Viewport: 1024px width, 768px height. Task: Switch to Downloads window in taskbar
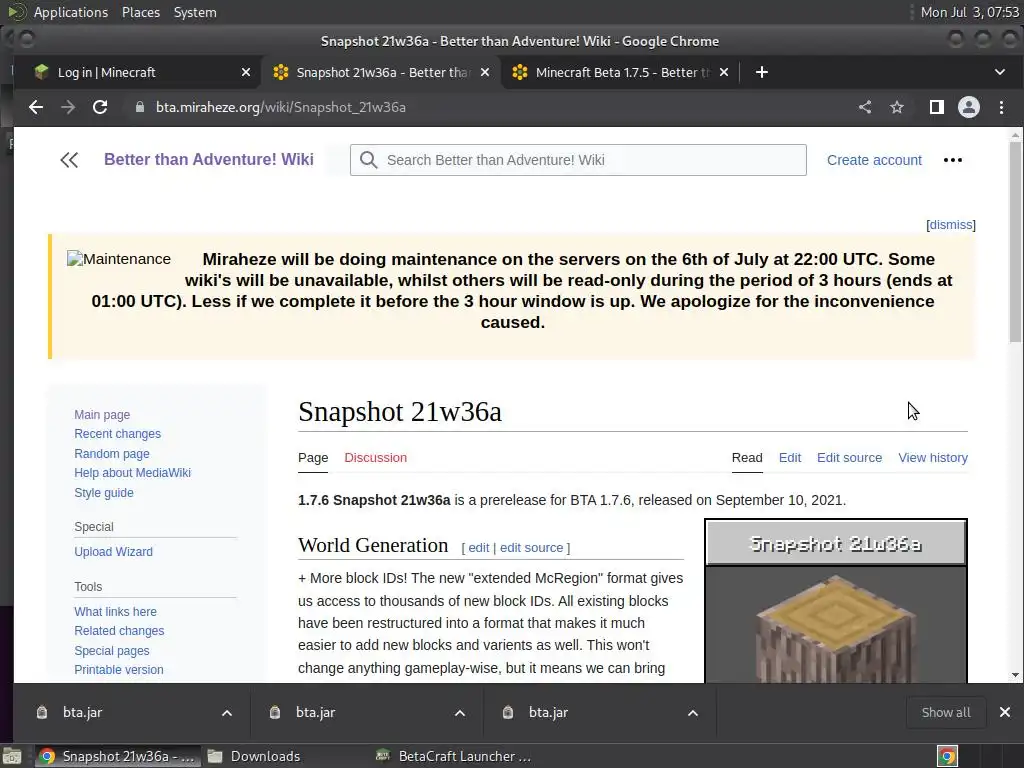(x=255, y=756)
